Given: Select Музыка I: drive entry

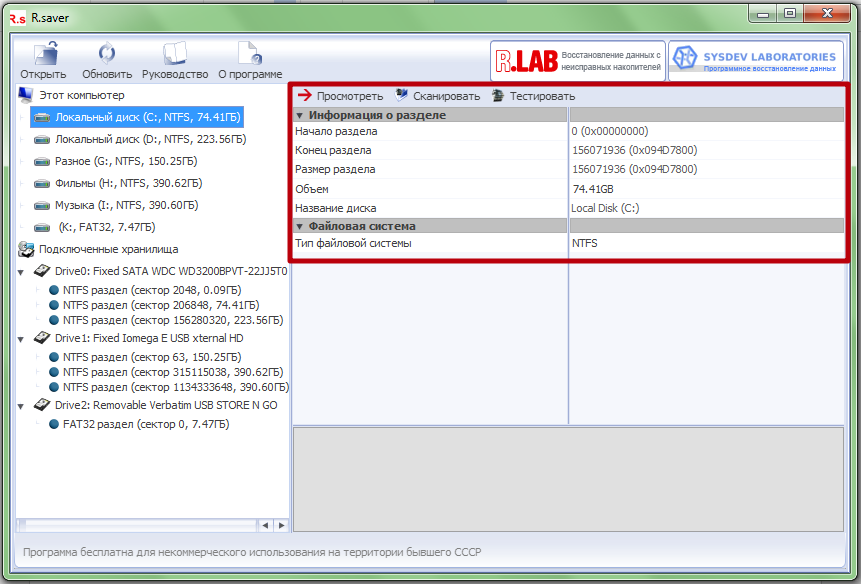Looking at the screenshot, I should [x=126, y=205].
